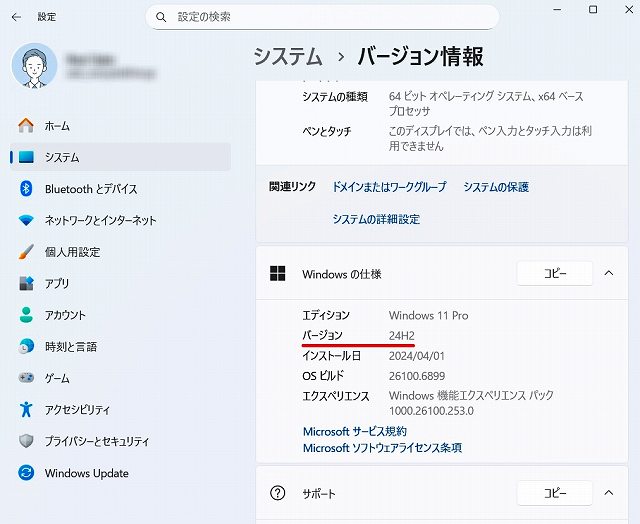Open the Microsoft サービス規約 link
640x524 pixels.
click(x=354, y=432)
